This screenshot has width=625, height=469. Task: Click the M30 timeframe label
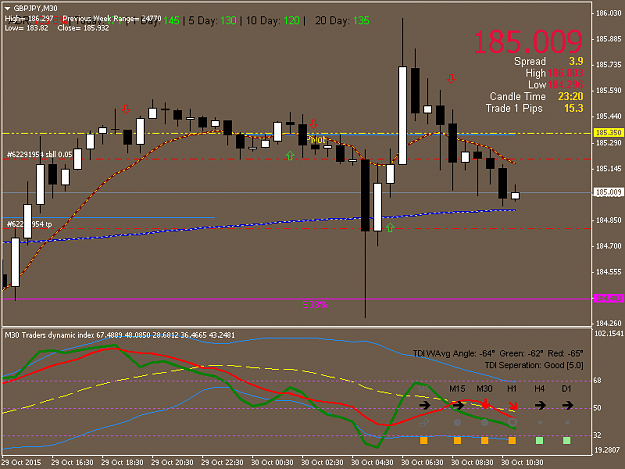(484, 389)
